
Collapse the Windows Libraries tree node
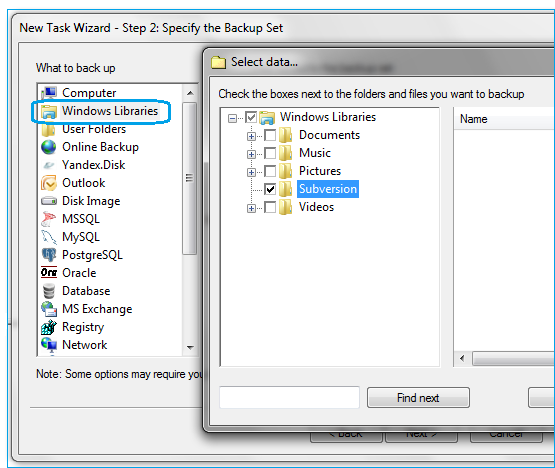click(232, 118)
